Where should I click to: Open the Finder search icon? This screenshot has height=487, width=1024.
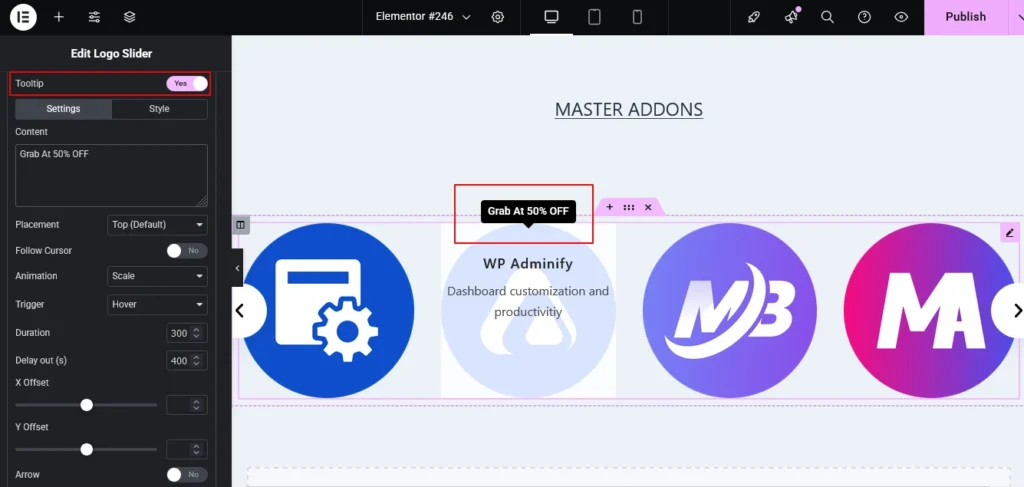[827, 17]
